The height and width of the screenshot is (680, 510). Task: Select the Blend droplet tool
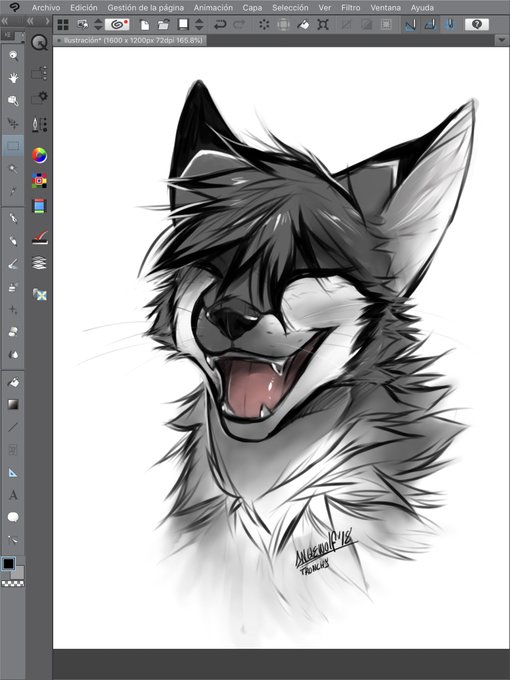13,354
